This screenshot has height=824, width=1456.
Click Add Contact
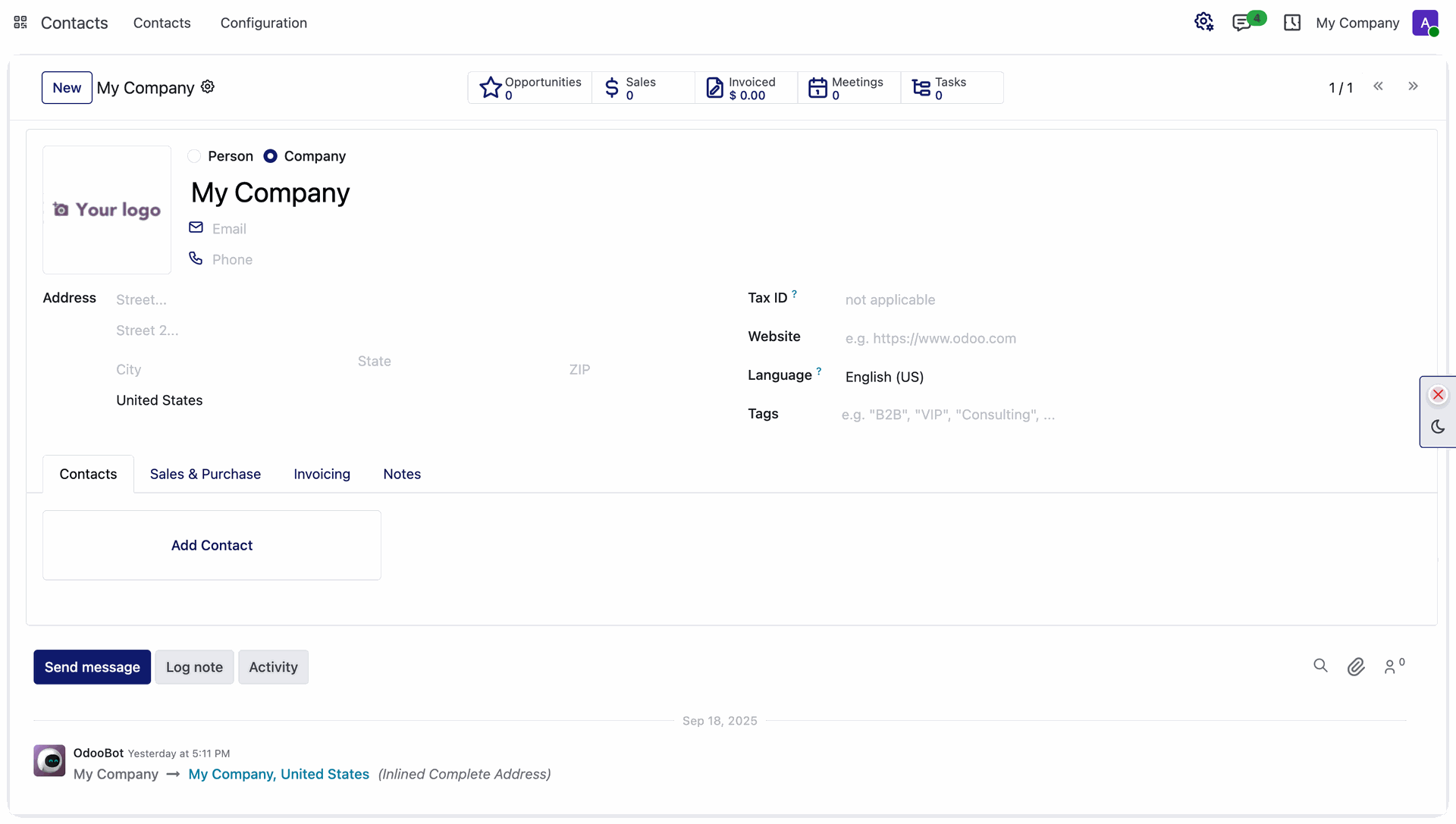[212, 545]
